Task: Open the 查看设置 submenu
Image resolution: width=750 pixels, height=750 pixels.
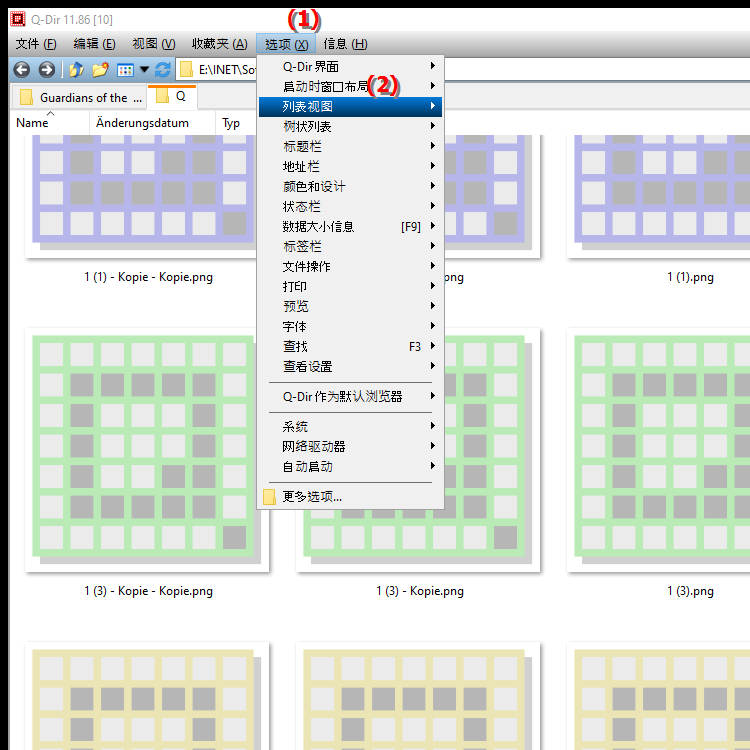Action: [350, 367]
